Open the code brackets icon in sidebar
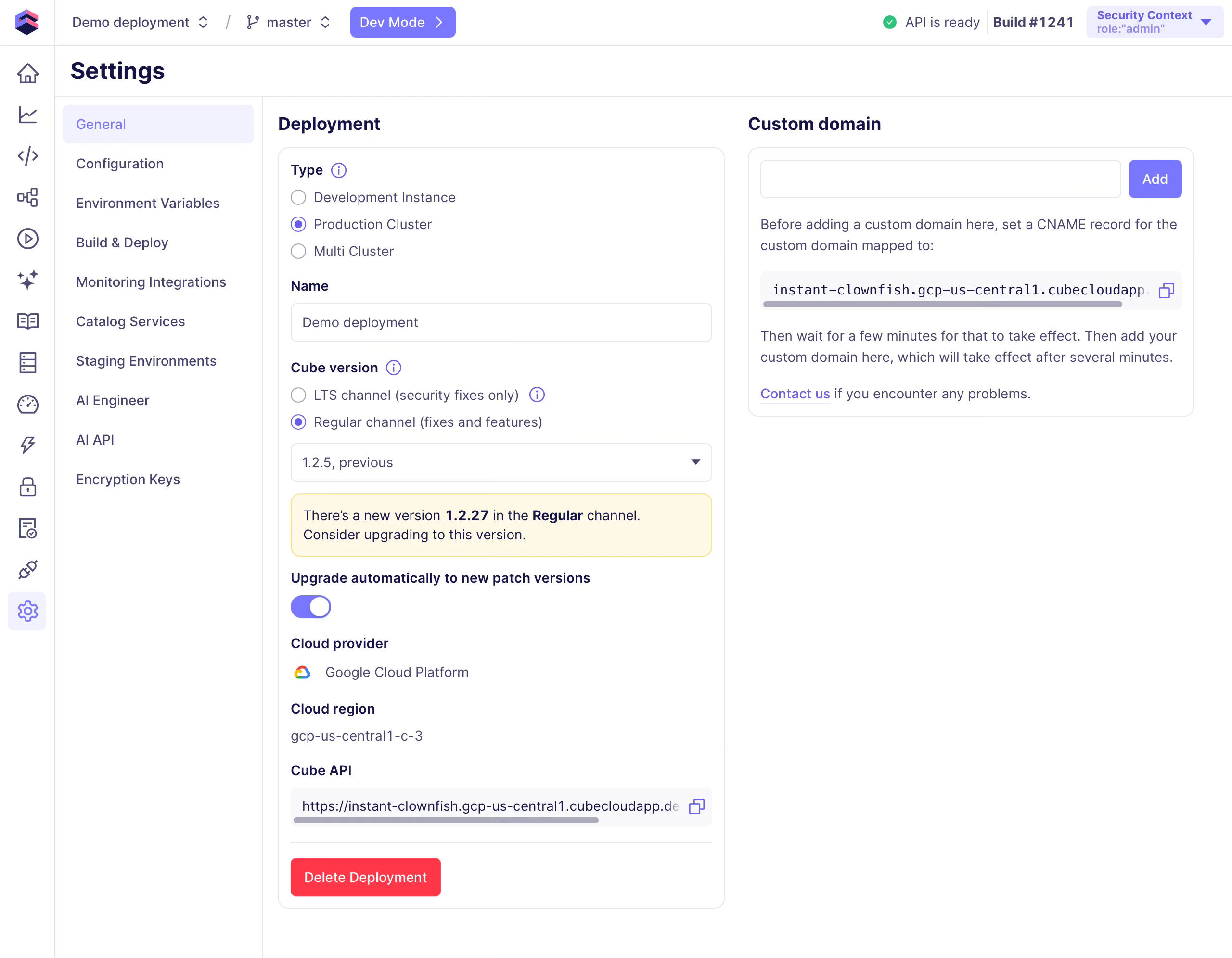The width and height of the screenshot is (1232, 958). click(x=27, y=156)
